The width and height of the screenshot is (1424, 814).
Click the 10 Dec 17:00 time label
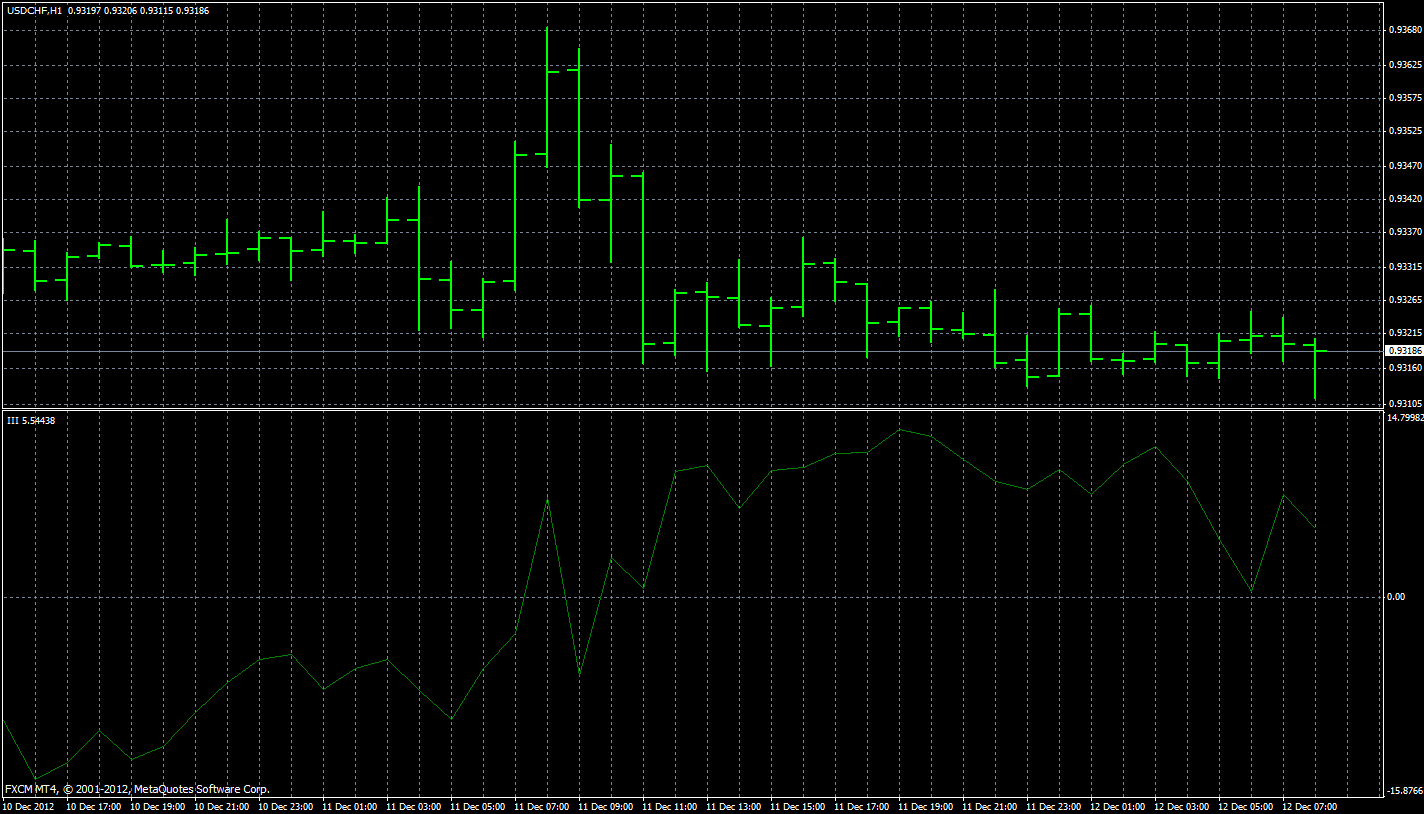coord(96,806)
